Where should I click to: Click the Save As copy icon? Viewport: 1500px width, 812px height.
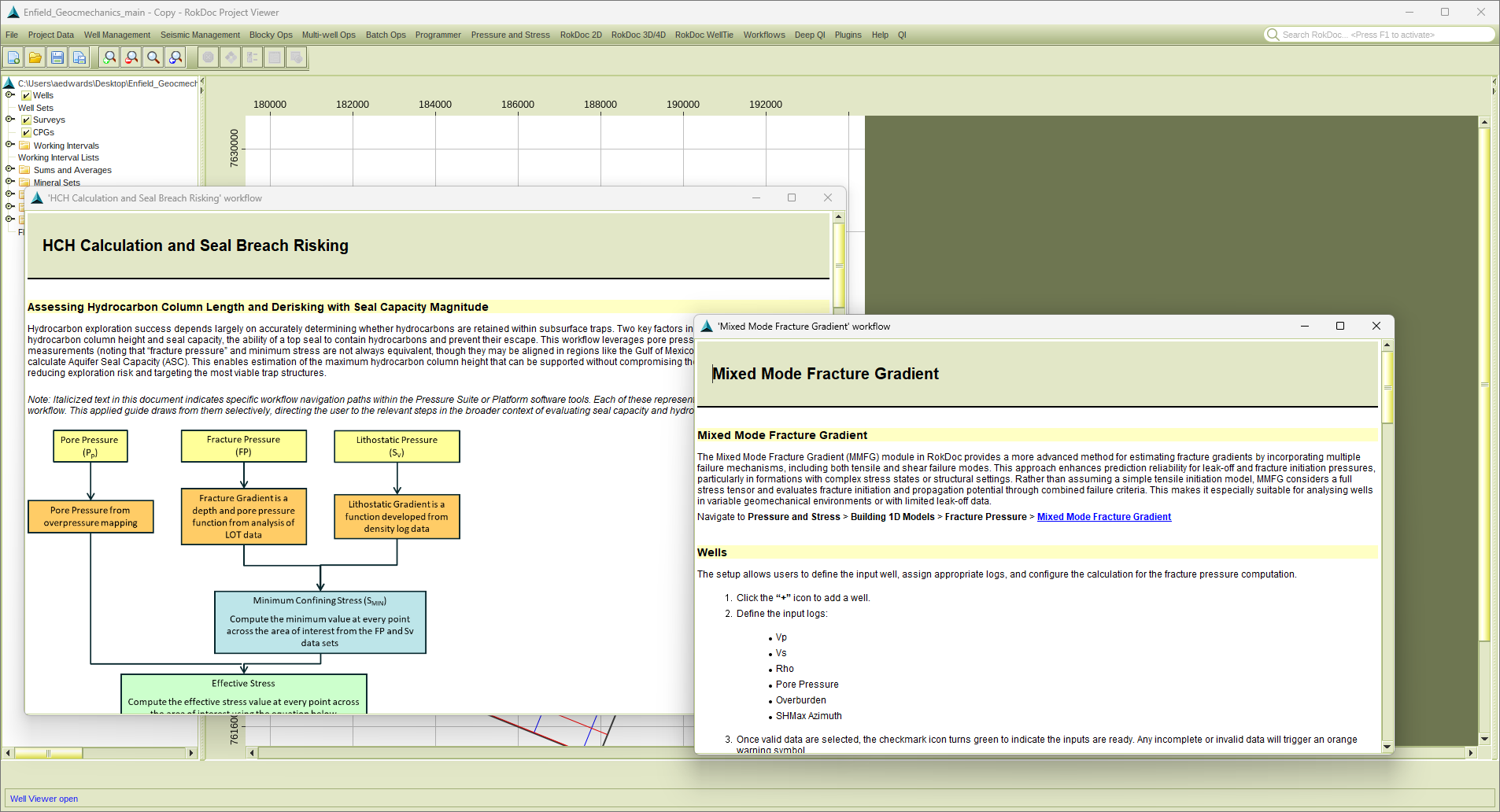click(79, 57)
